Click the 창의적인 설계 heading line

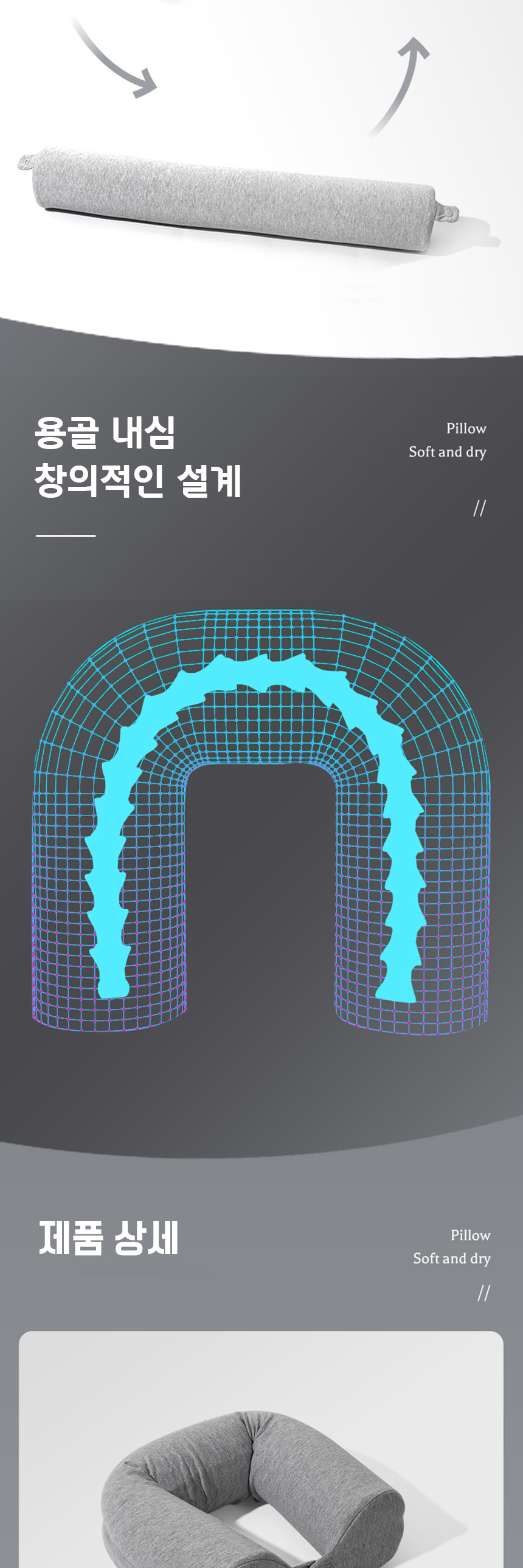[x=137, y=480]
